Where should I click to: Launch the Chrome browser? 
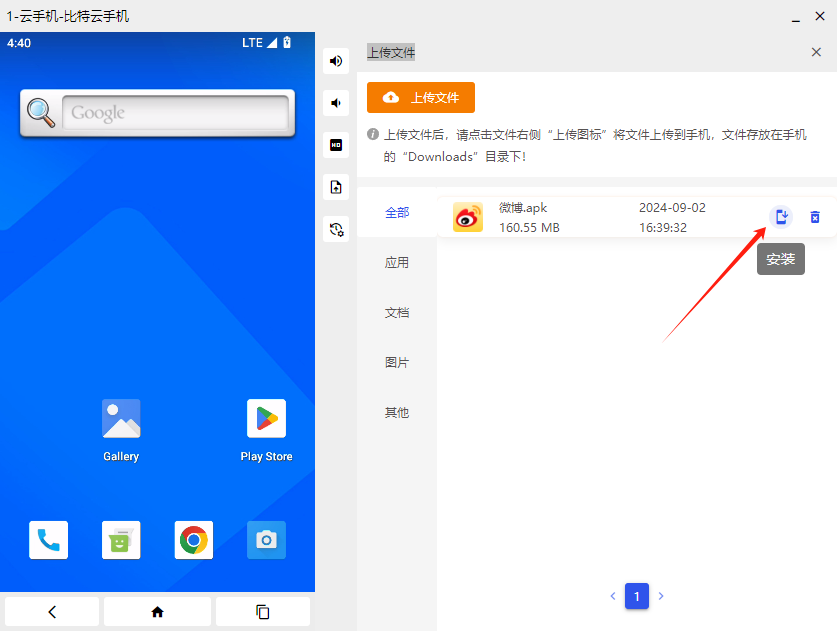point(194,540)
